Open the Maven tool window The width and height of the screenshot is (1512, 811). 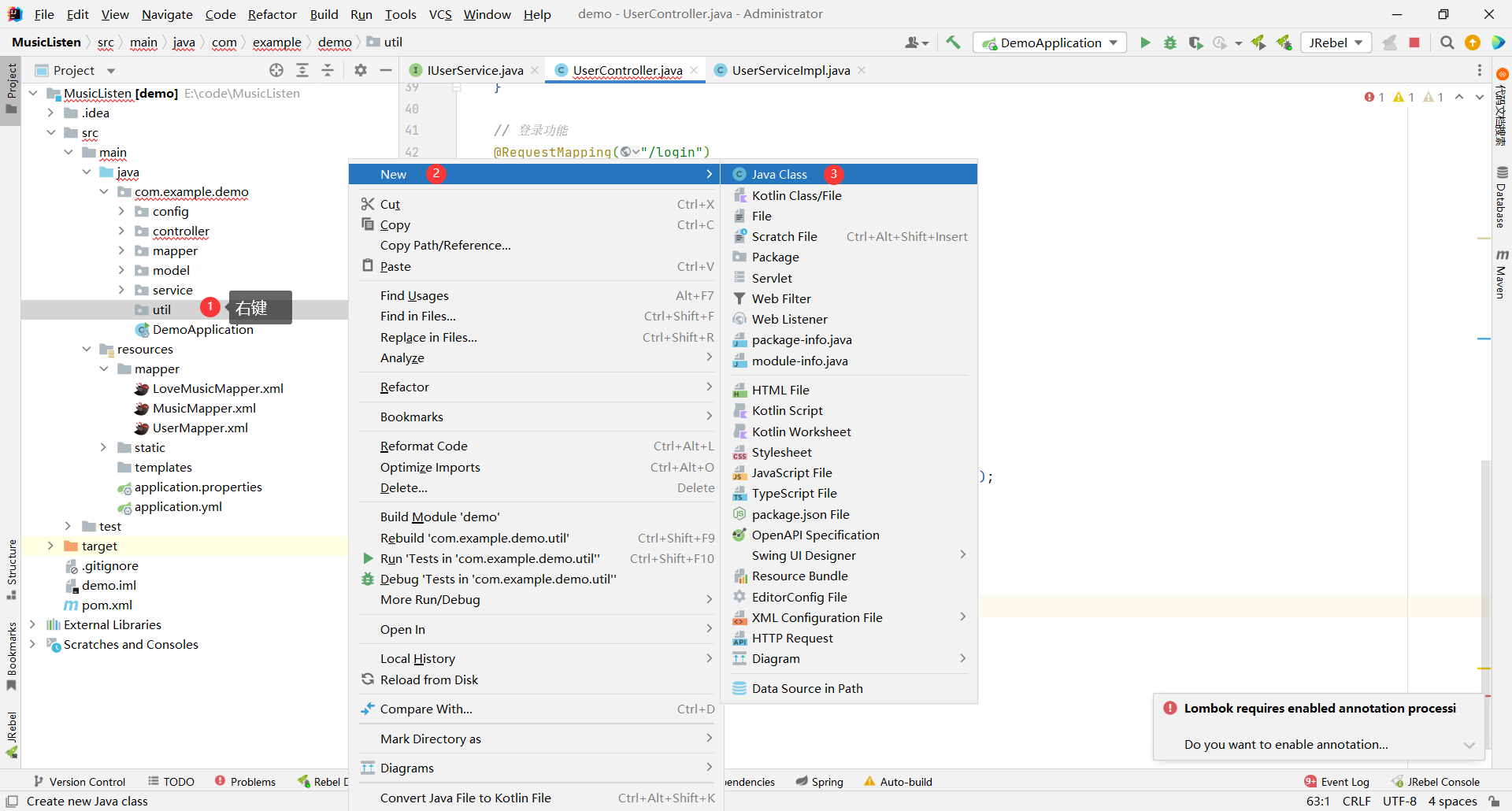[x=1502, y=274]
